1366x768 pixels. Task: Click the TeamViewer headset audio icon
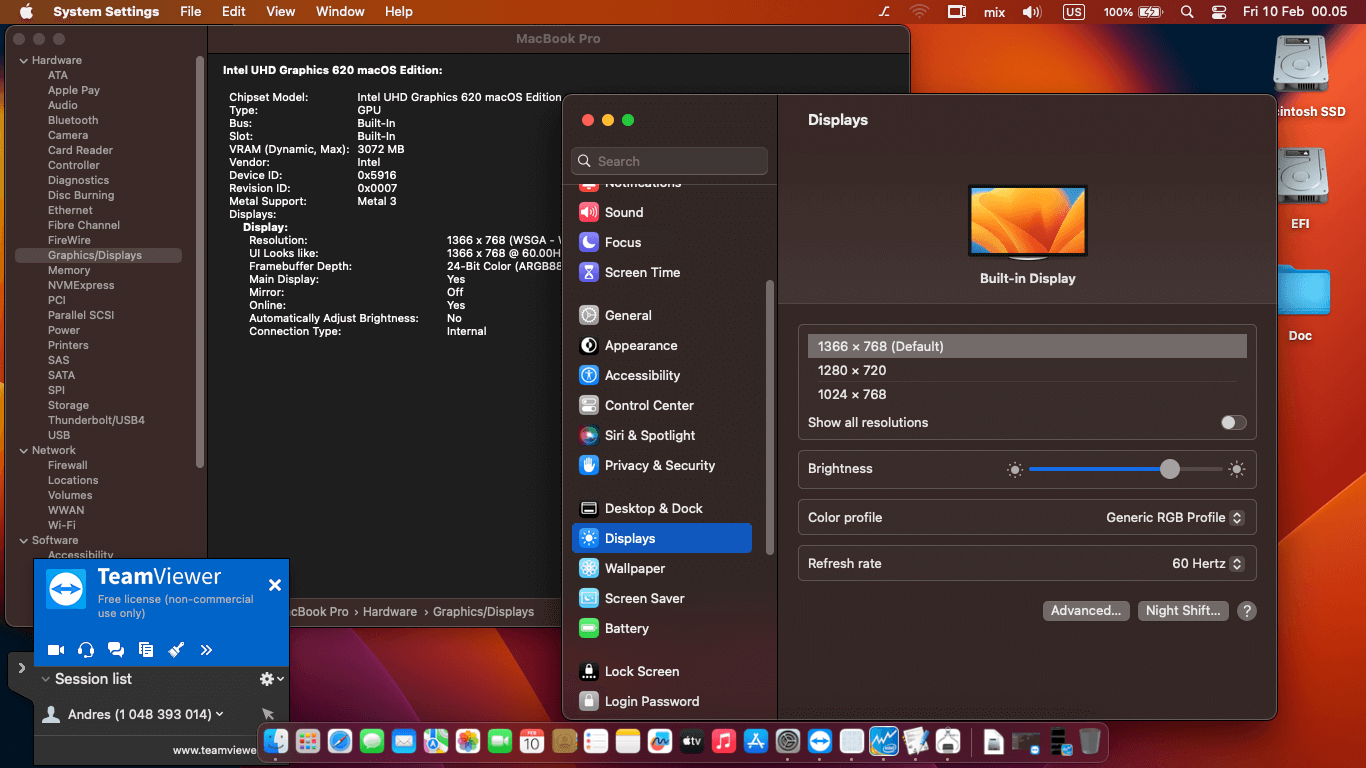[x=86, y=650]
